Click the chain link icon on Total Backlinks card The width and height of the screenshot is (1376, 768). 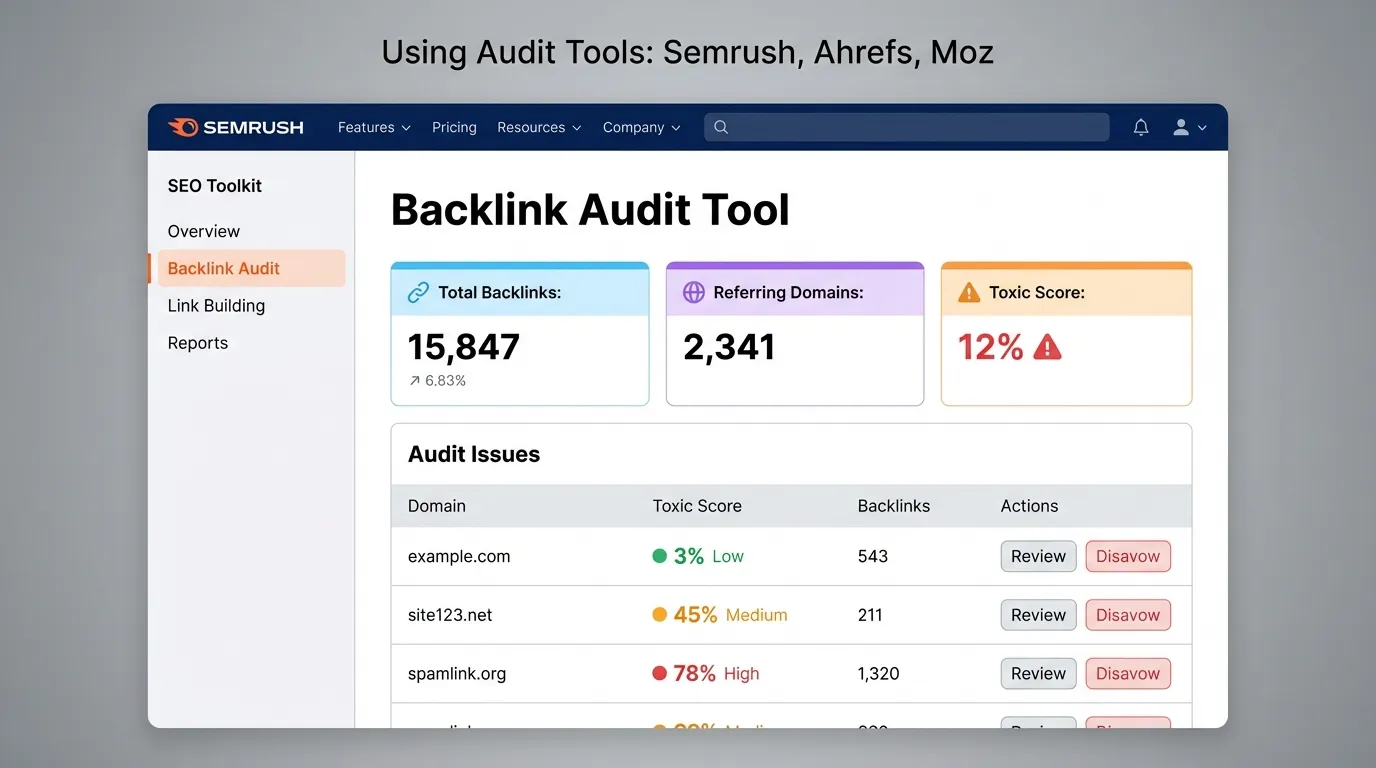(418, 292)
